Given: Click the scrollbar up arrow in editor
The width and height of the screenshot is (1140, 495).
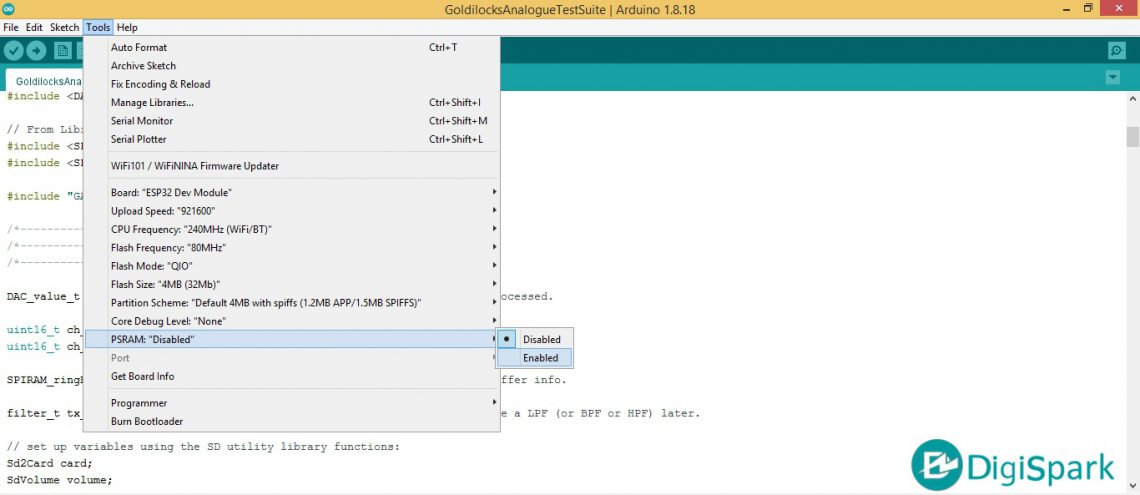Looking at the screenshot, I should point(1132,100).
